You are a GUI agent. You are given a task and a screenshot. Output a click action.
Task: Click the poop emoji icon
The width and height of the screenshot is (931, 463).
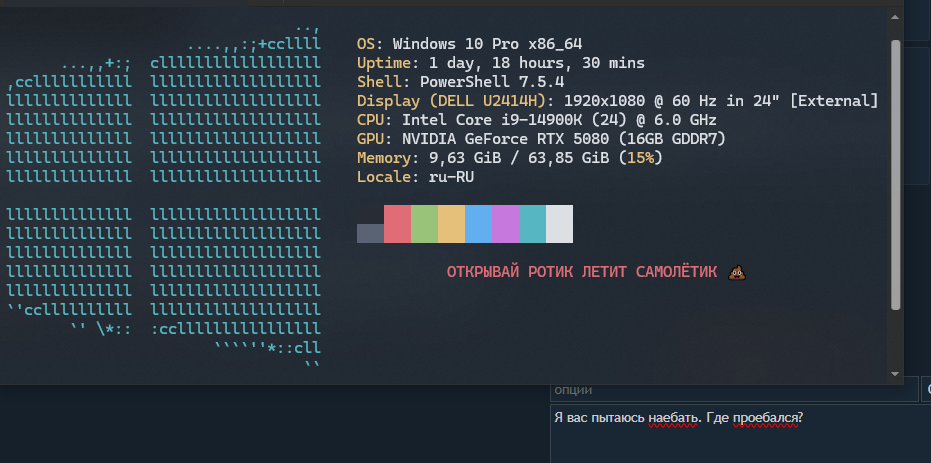click(x=736, y=272)
